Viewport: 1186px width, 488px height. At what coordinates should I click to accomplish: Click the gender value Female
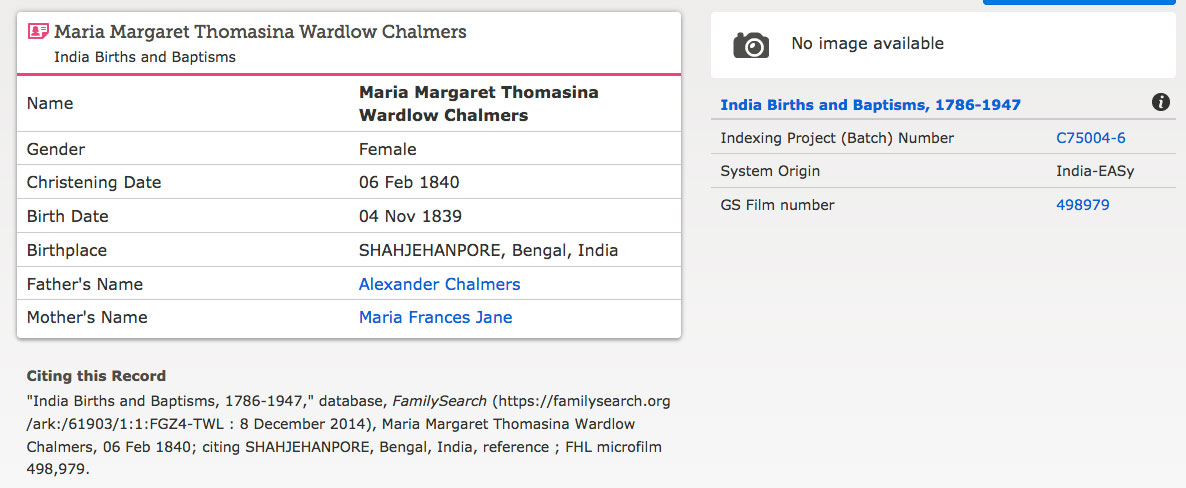387,149
